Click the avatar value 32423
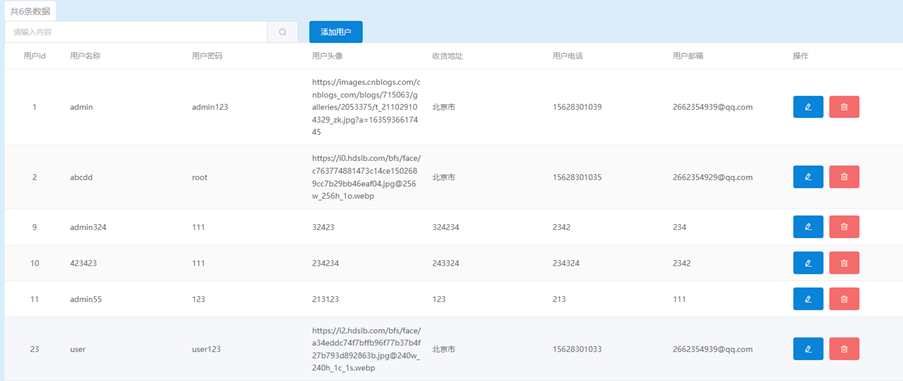This screenshot has height=381, width=903. (x=323, y=227)
